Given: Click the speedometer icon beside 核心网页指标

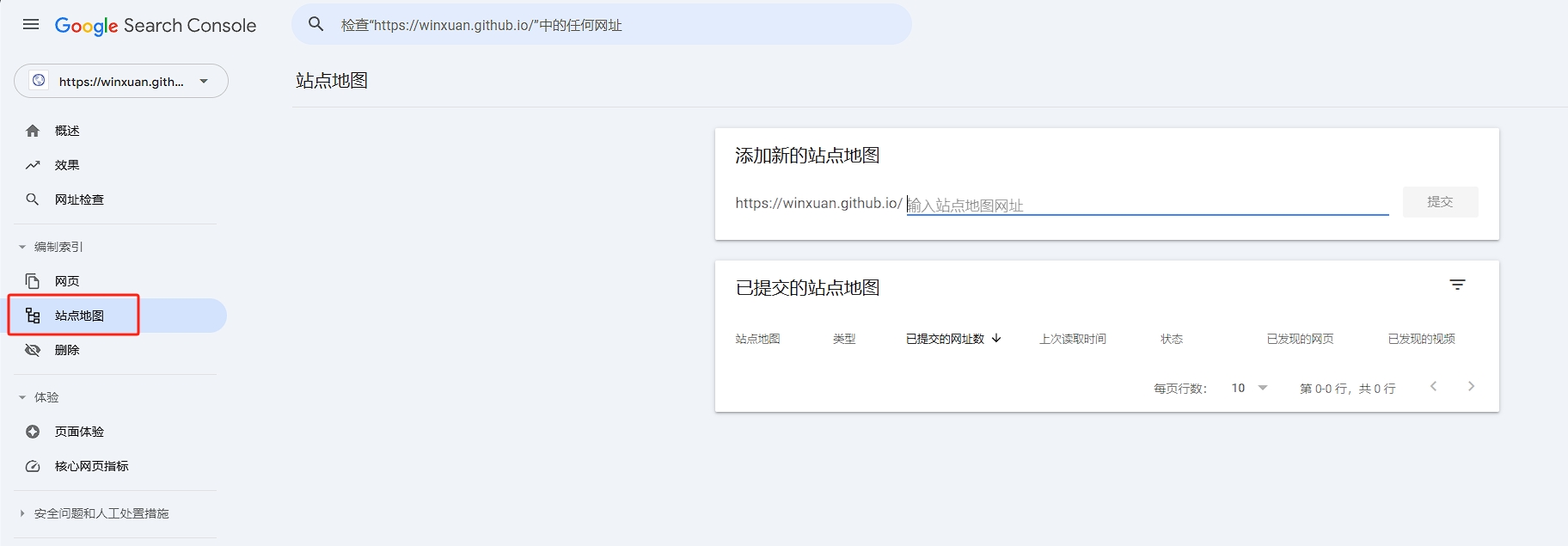Looking at the screenshot, I should (33, 466).
